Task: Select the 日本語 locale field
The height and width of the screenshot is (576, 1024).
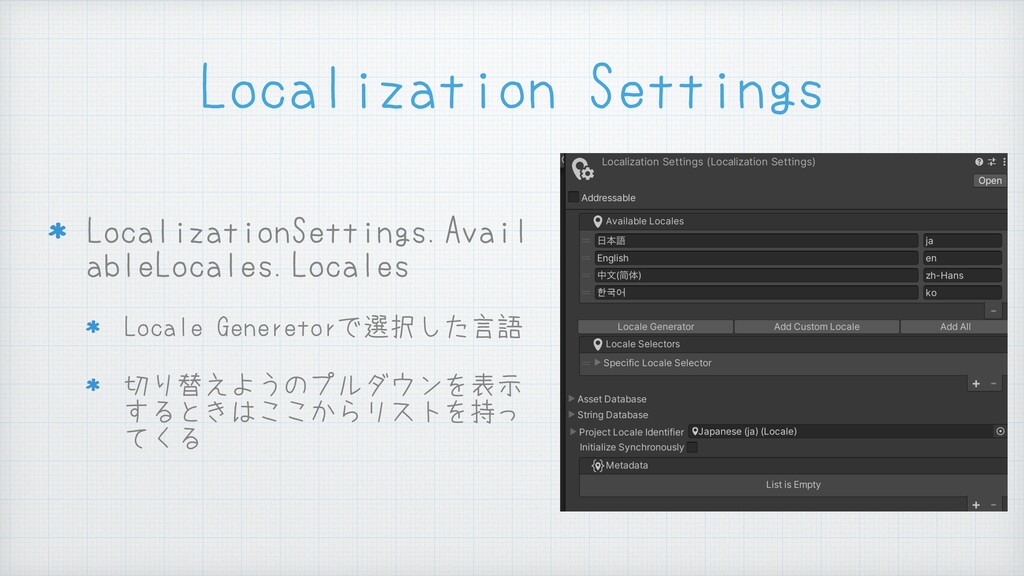Action: [756, 241]
